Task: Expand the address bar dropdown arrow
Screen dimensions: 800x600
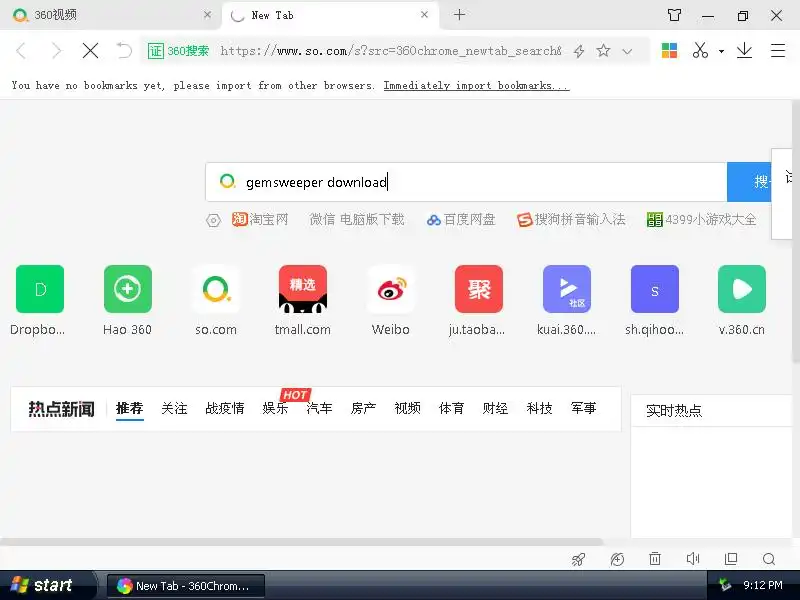Action: 628,51
